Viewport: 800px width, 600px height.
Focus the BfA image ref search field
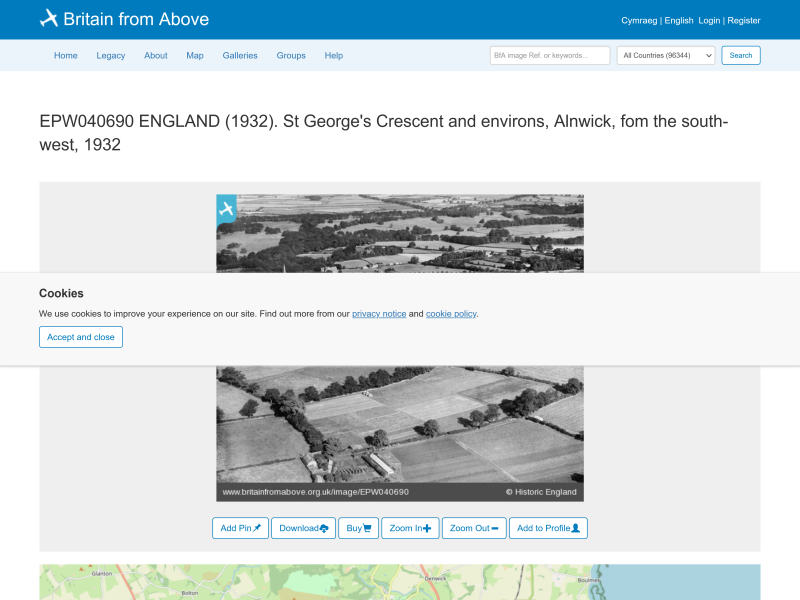coord(550,55)
